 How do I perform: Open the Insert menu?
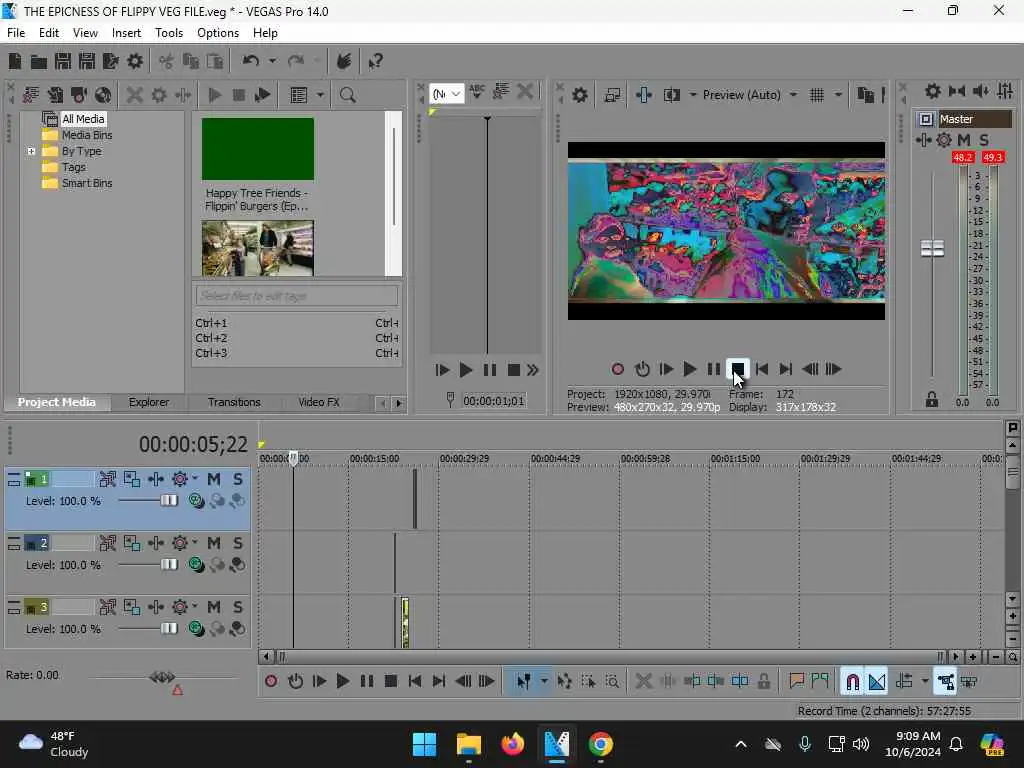(126, 33)
